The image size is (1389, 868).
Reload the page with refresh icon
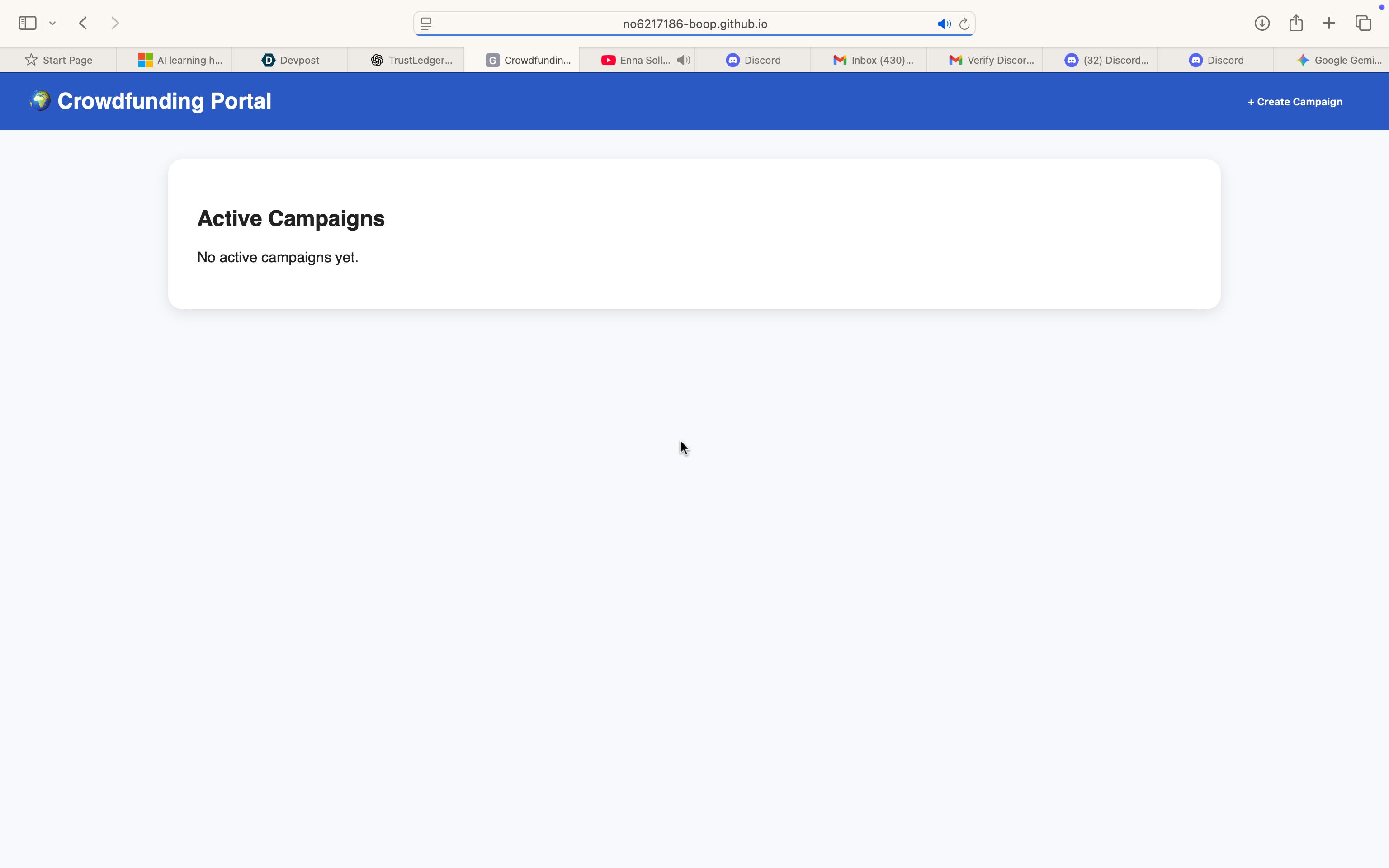tap(964, 24)
